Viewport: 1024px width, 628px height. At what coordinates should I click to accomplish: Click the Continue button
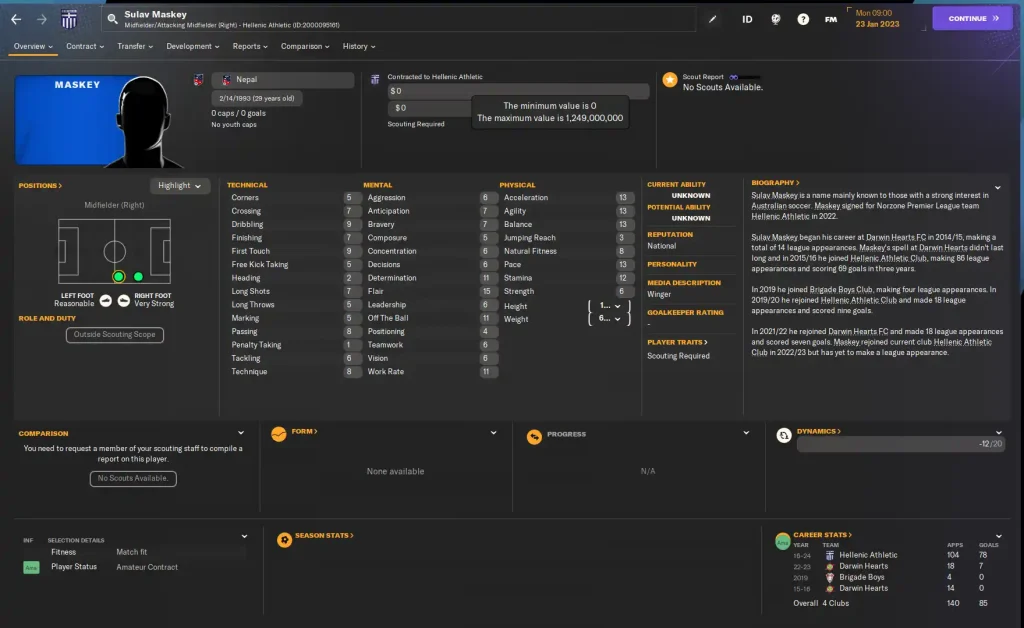point(972,18)
